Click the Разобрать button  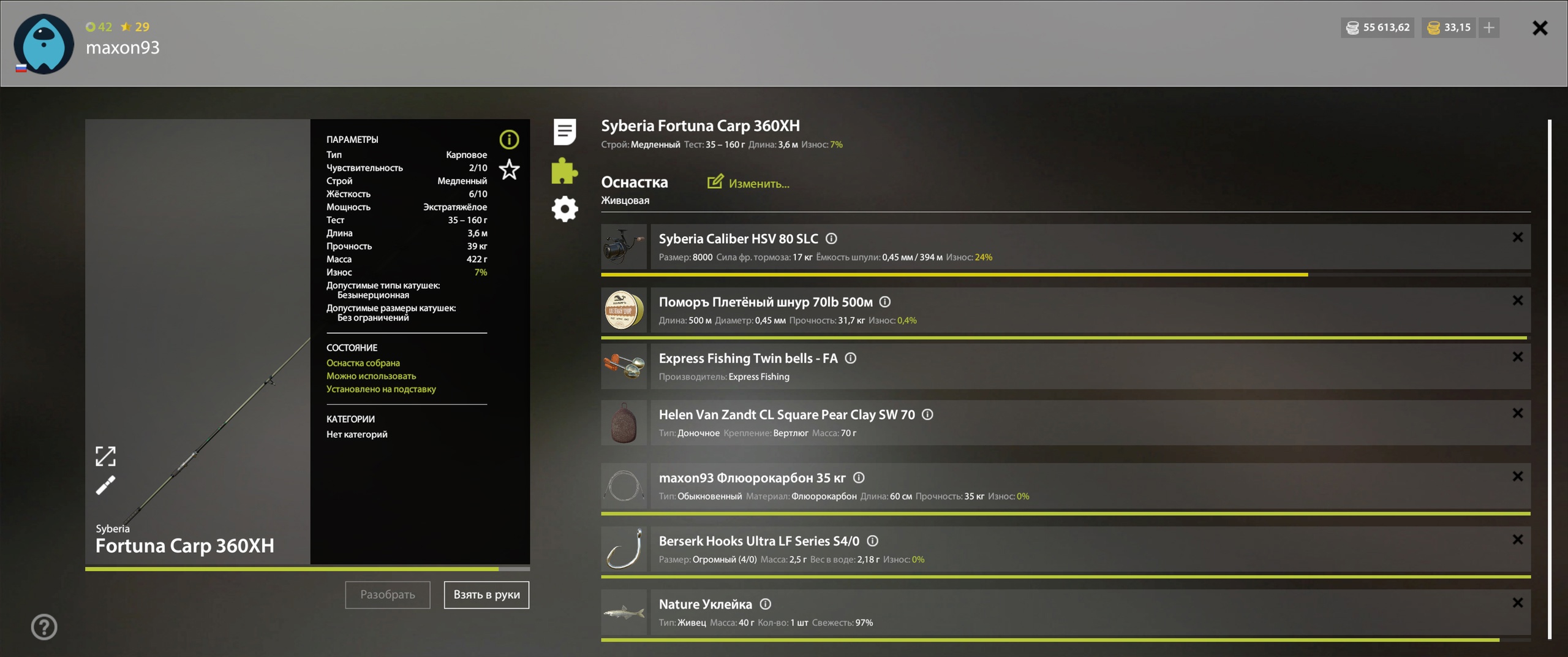[388, 594]
